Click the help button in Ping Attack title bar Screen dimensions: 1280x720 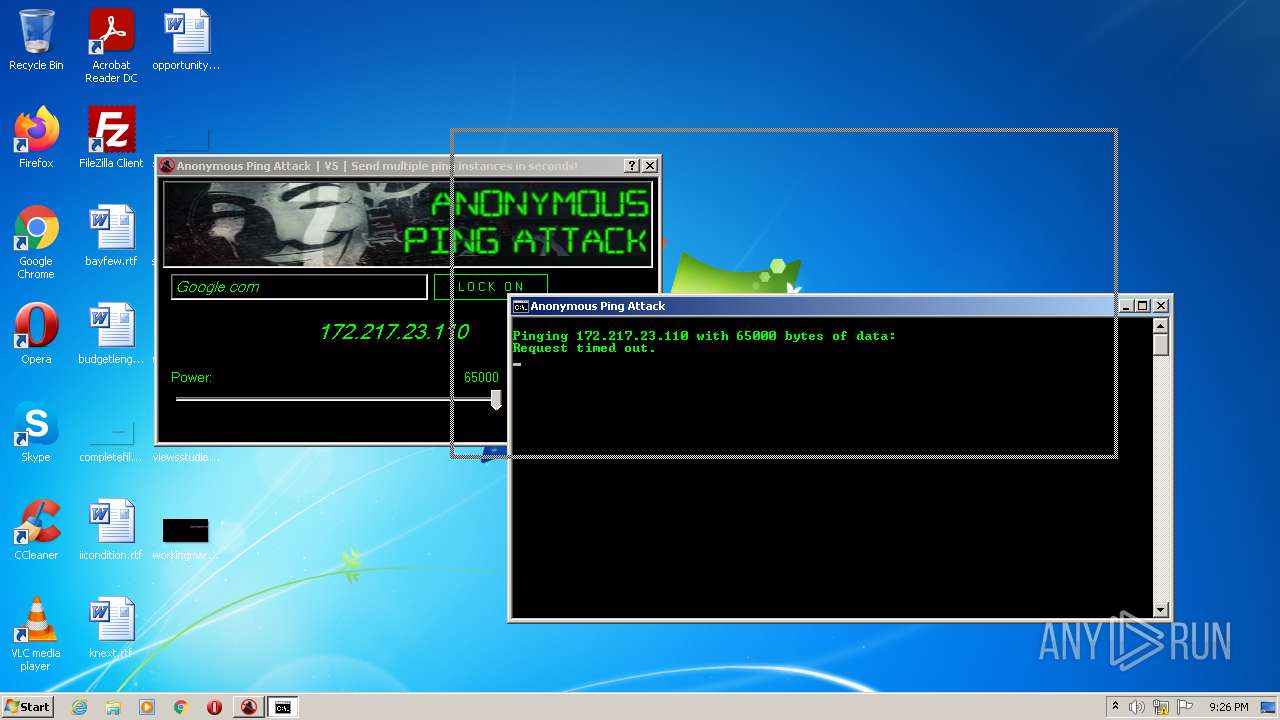632,166
